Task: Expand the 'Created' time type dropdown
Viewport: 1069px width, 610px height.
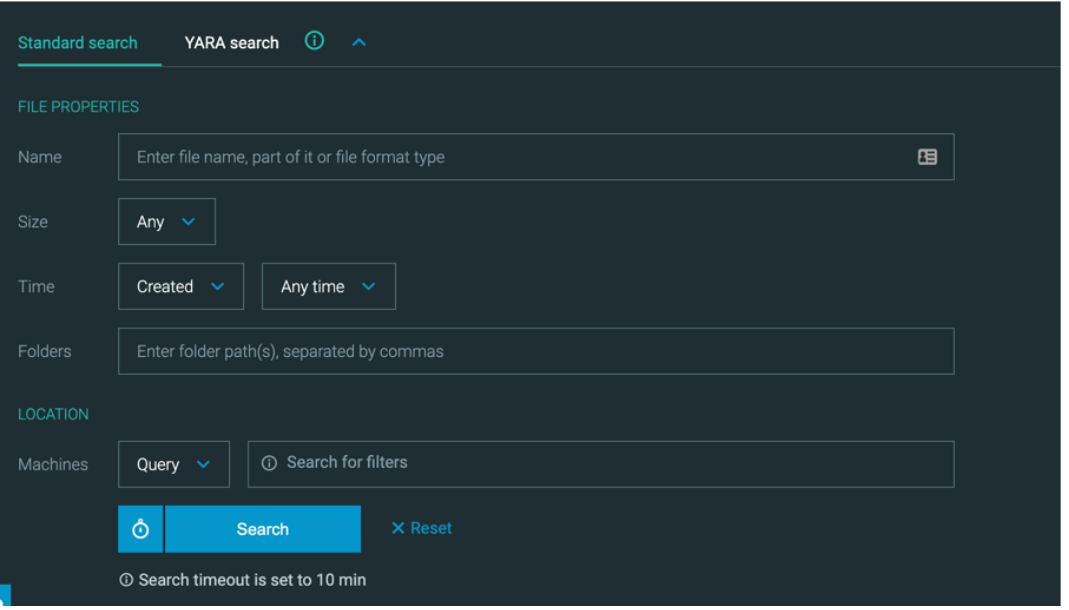Action: 180,287
